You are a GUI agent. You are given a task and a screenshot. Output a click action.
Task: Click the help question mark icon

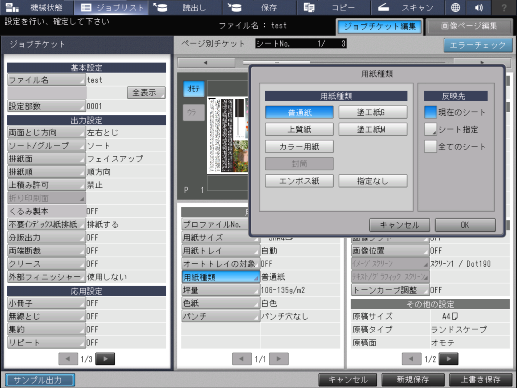click(x=504, y=7)
